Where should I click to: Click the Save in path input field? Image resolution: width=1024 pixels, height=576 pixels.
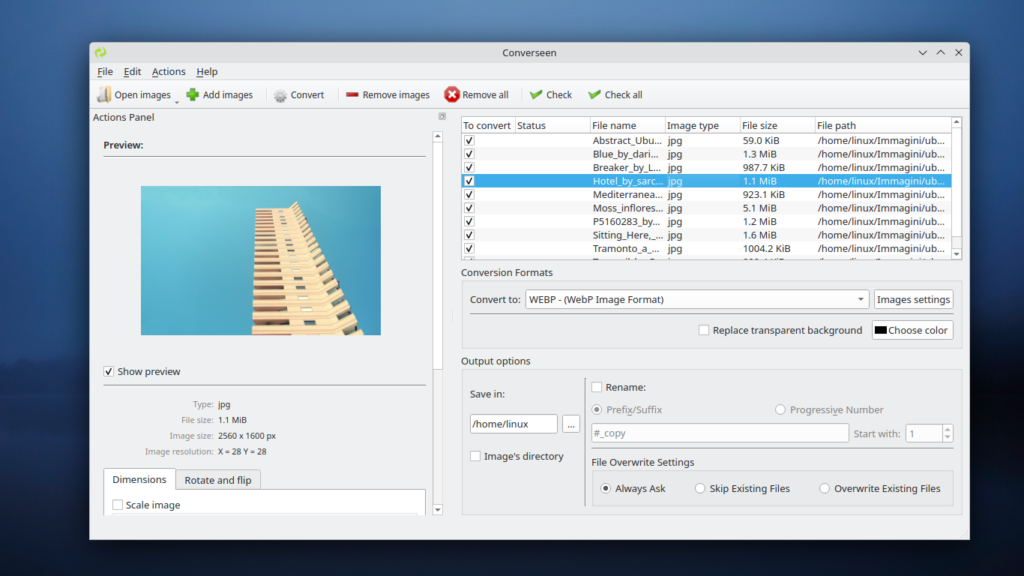click(513, 424)
